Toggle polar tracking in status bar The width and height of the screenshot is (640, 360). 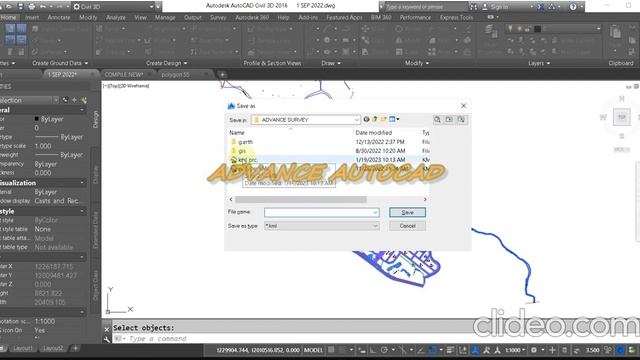pos(384,350)
